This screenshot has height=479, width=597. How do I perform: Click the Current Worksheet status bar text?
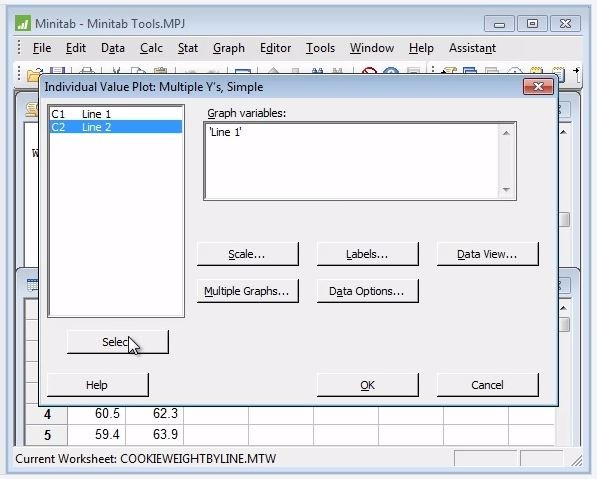[x=145, y=458]
